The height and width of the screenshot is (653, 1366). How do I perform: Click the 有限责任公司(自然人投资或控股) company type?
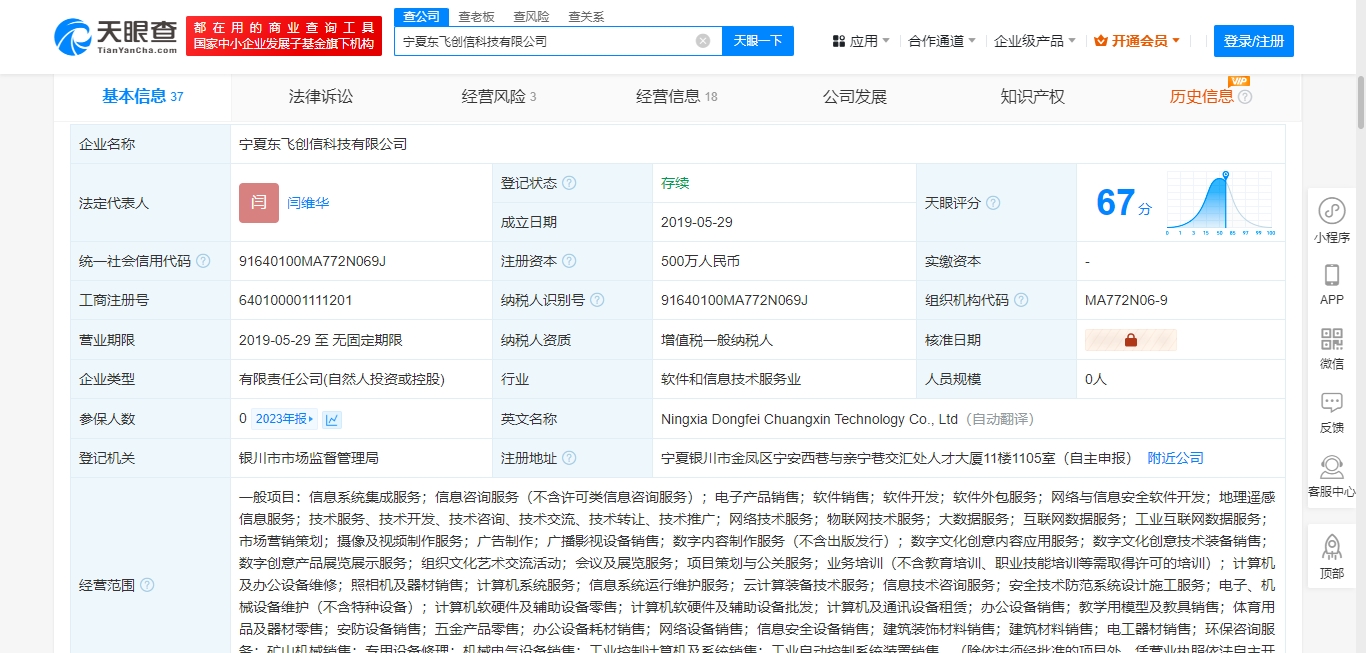342,379
